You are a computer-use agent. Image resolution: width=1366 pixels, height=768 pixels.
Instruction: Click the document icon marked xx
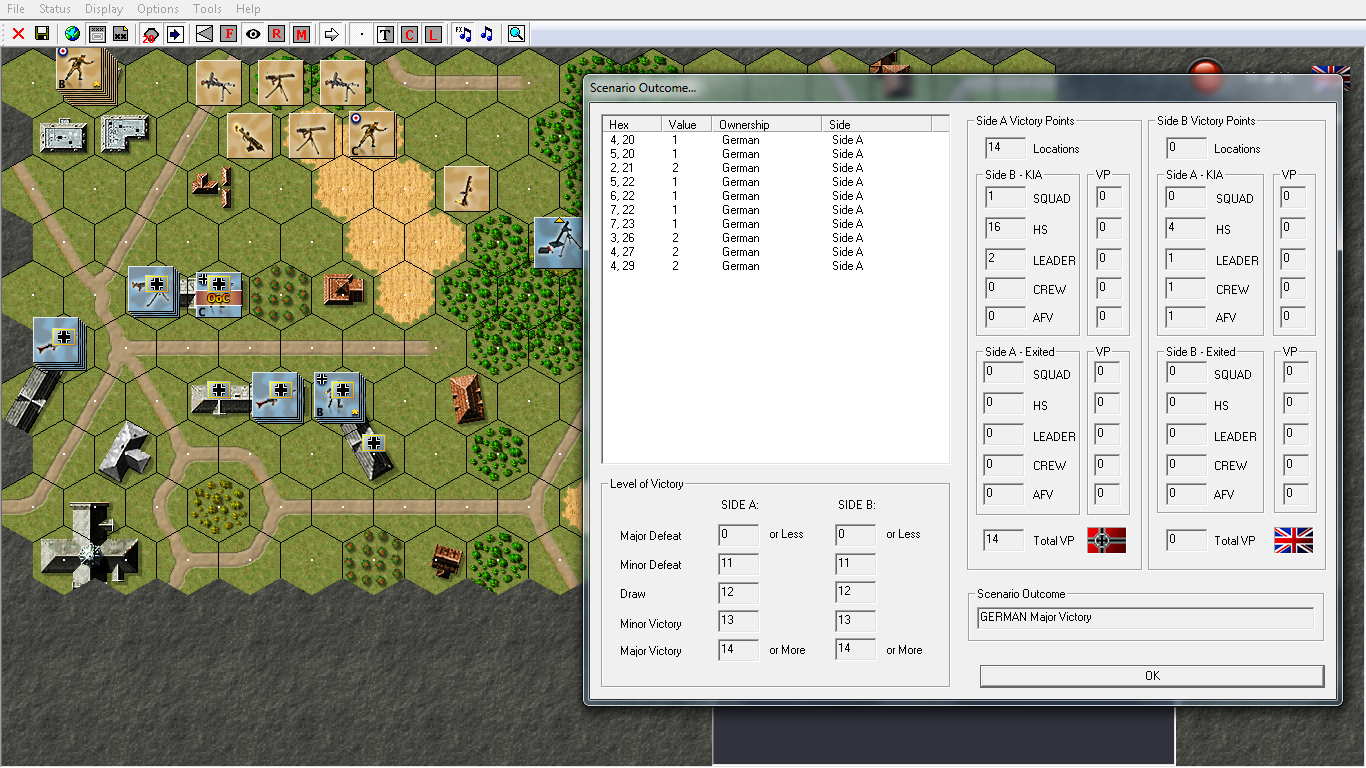[x=120, y=34]
